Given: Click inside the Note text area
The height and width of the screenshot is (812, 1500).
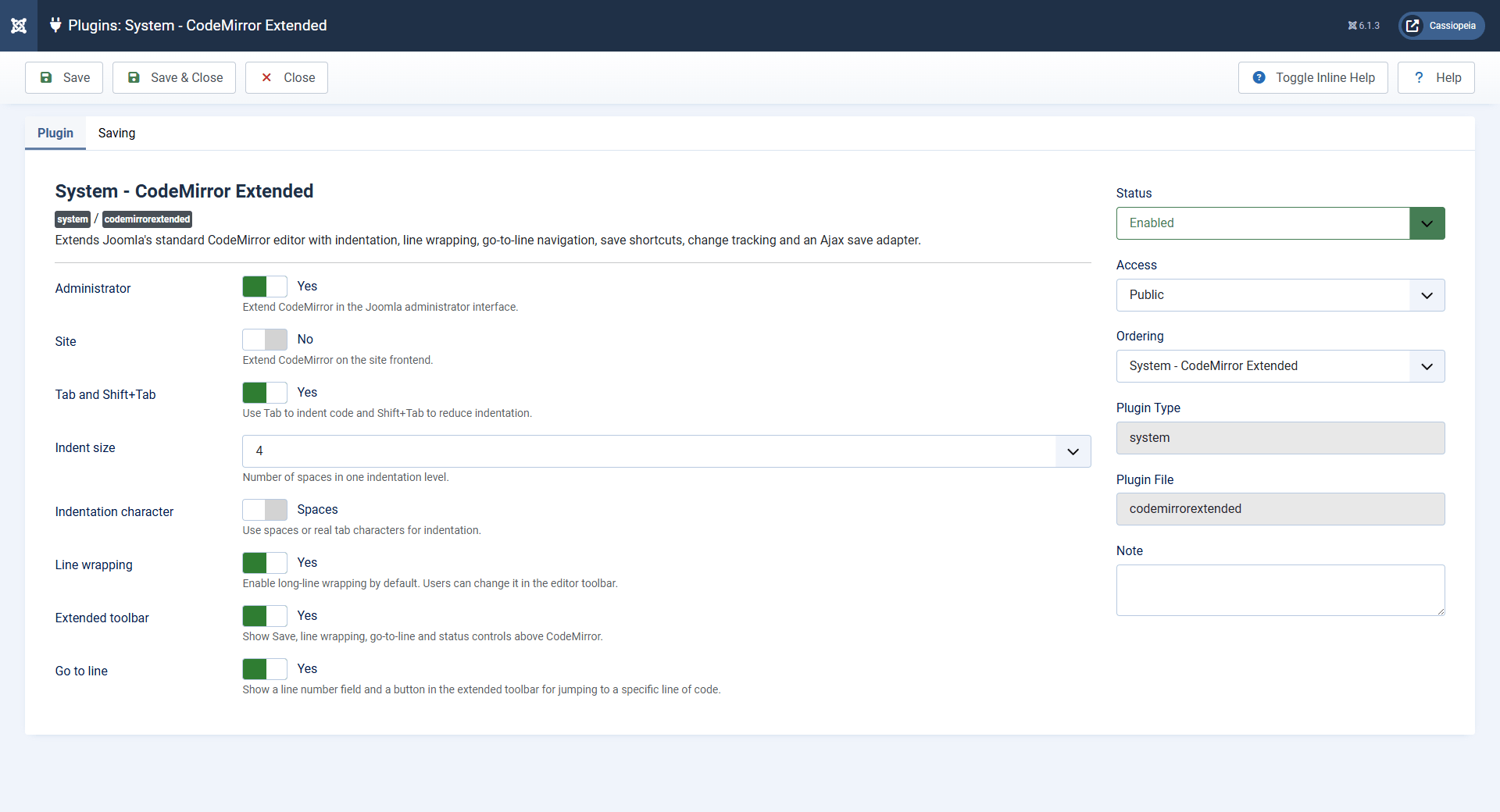Looking at the screenshot, I should (1280, 590).
